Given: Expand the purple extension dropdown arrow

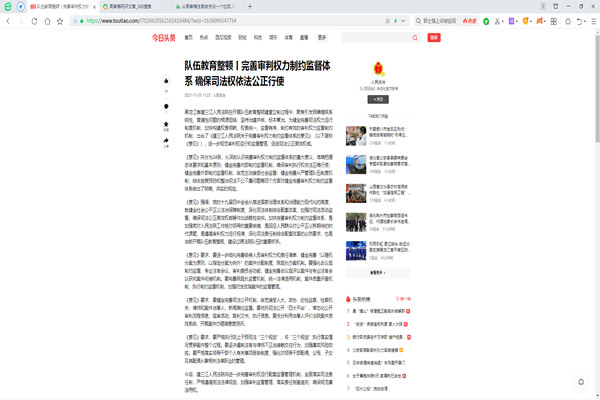Looking at the screenshot, I should coord(517,21).
